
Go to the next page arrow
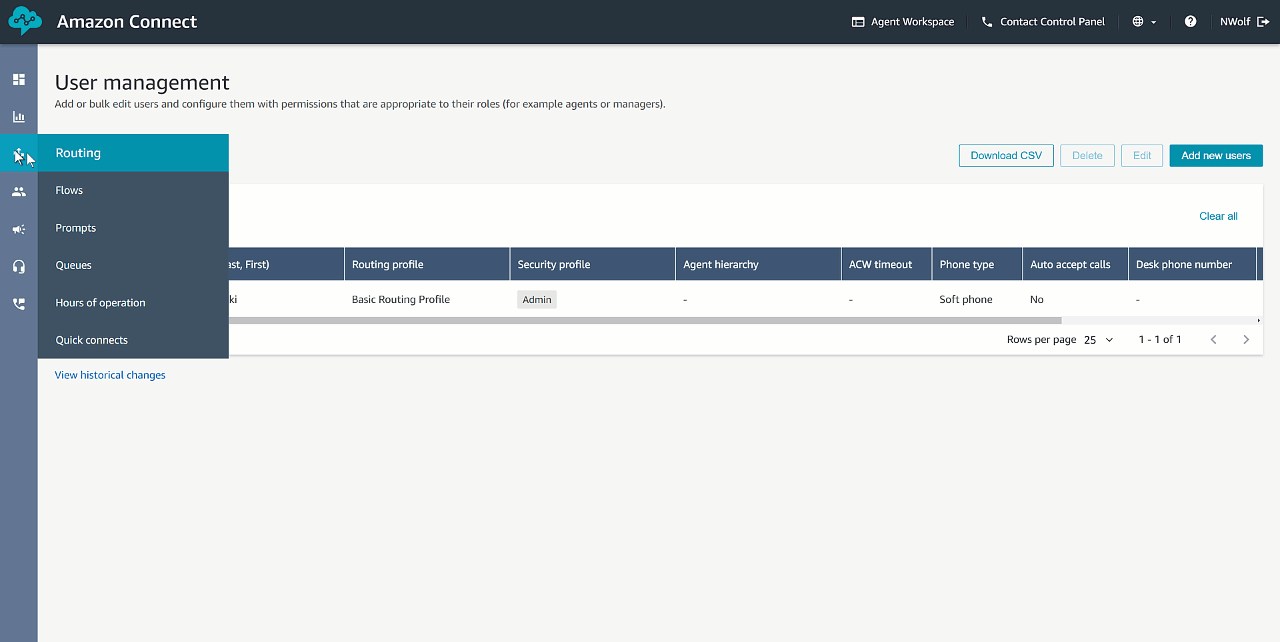pyautogui.click(x=1246, y=340)
